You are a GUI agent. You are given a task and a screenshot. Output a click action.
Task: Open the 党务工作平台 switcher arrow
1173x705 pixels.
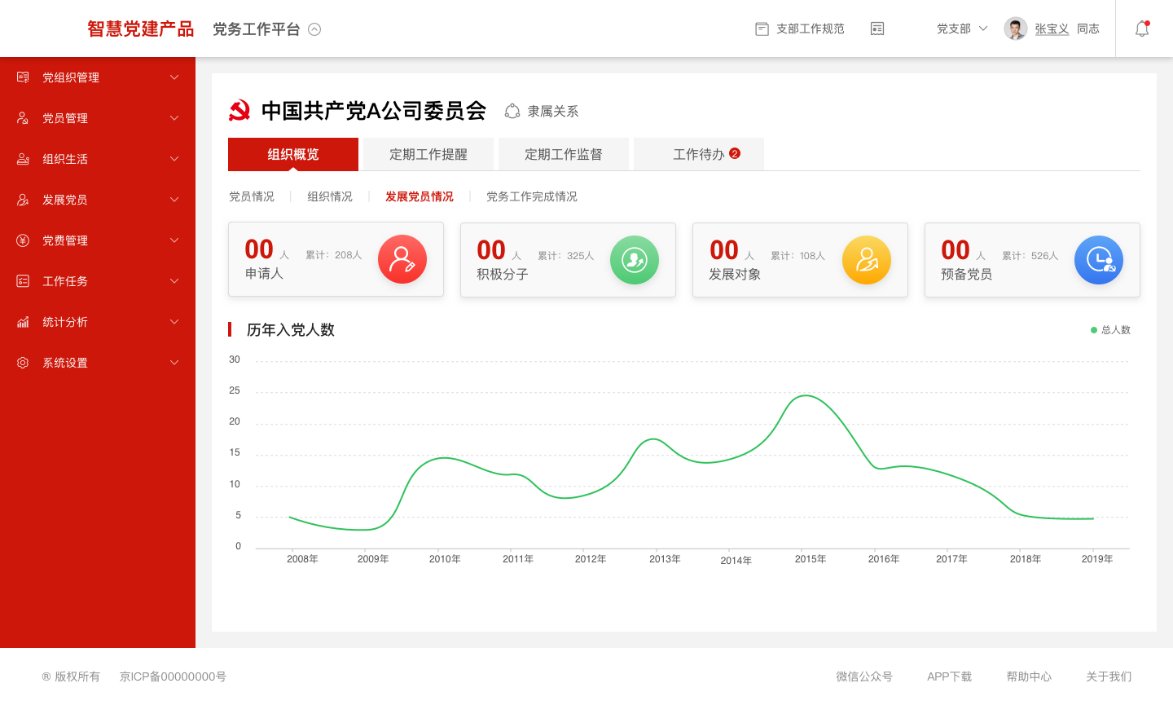315,29
